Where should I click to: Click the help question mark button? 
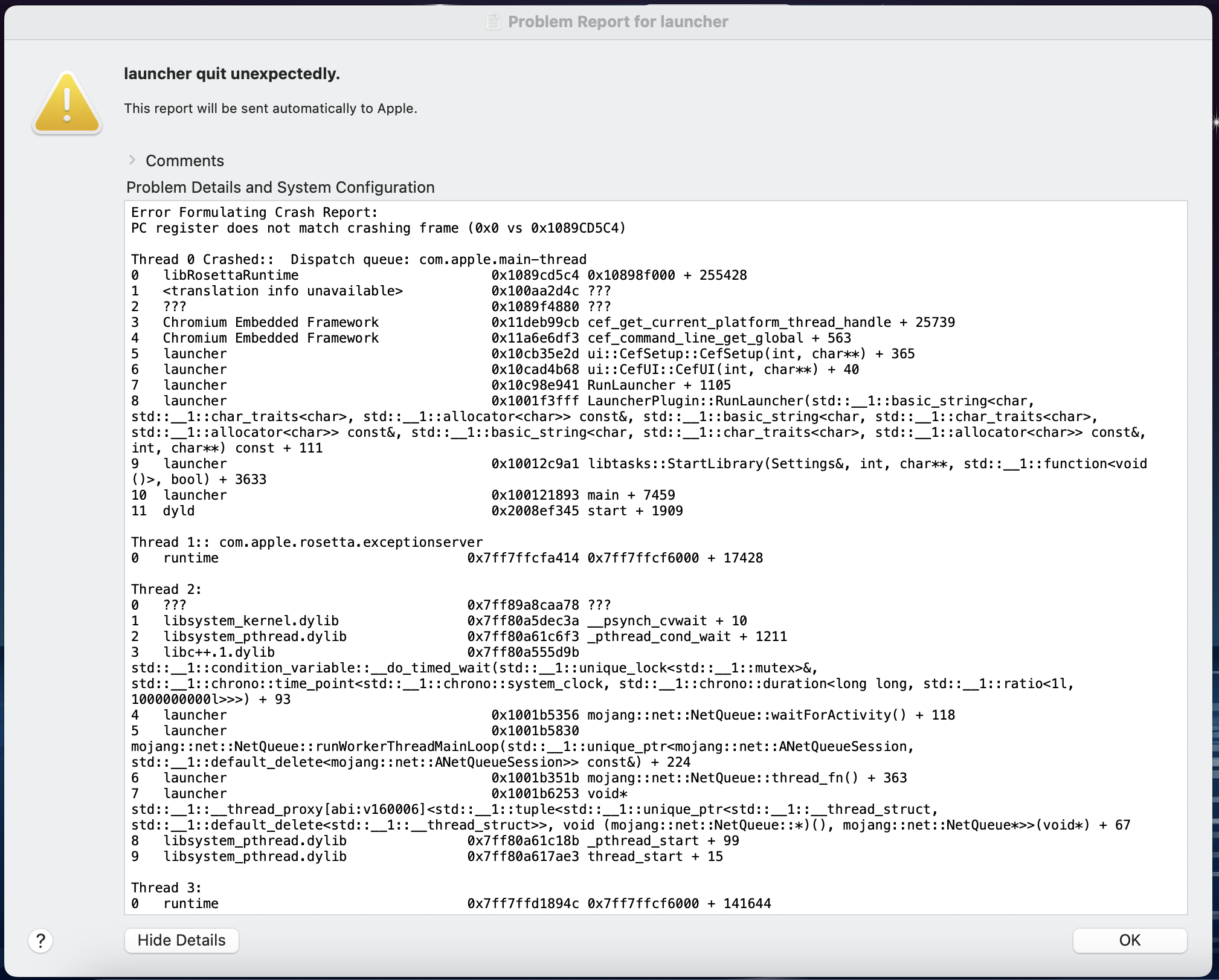coord(40,941)
